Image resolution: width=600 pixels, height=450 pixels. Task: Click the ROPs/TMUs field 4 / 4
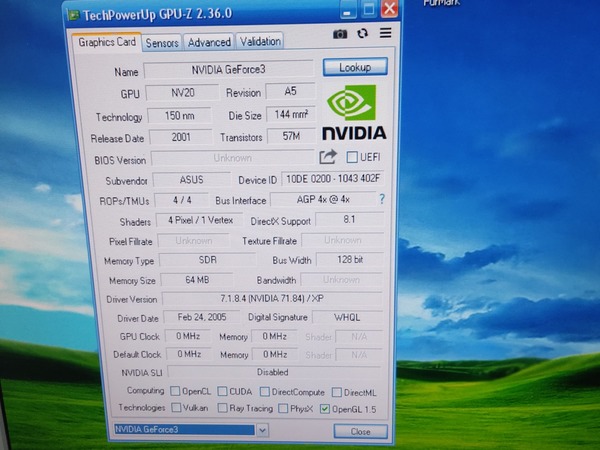click(182, 200)
